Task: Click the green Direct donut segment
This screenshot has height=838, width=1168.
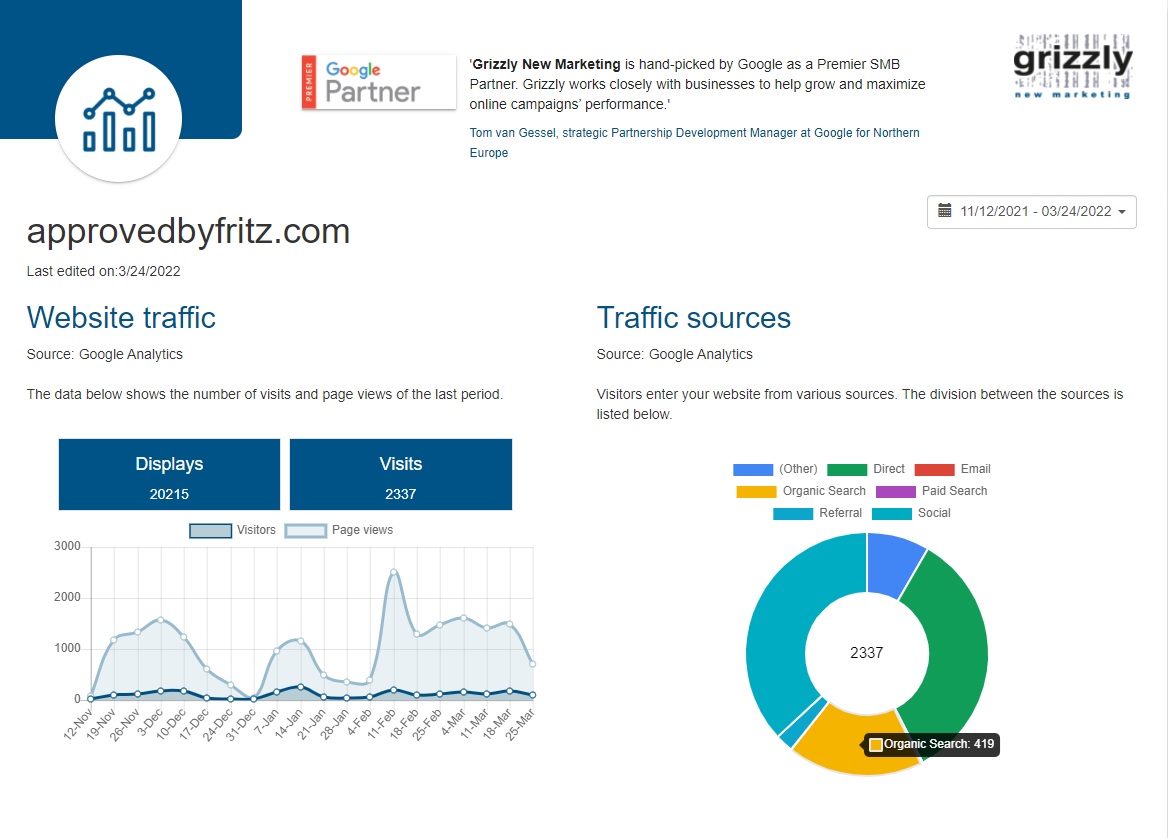Action: pyautogui.click(x=956, y=648)
